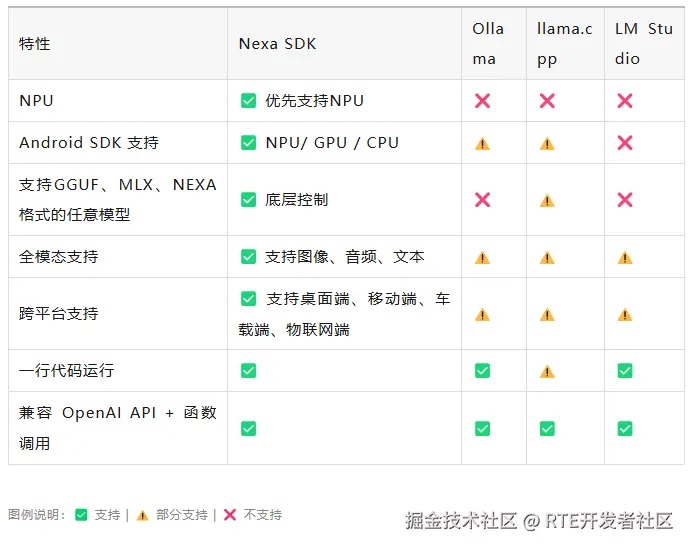Screen dimensions: 689x547
Task: Click the Nexa SDK column header
Action: click(x=277, y=44)
